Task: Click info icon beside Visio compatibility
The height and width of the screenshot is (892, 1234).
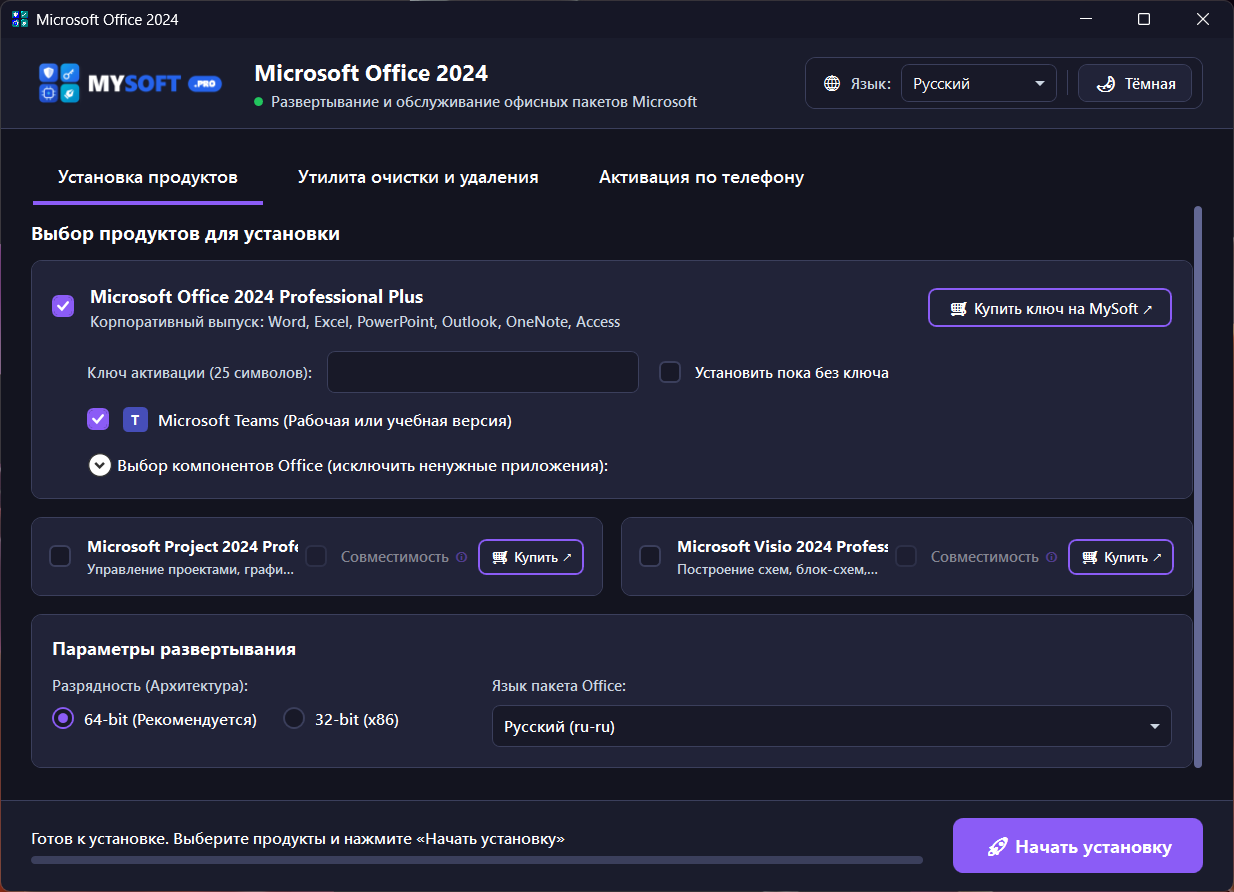Action: 1051,557
